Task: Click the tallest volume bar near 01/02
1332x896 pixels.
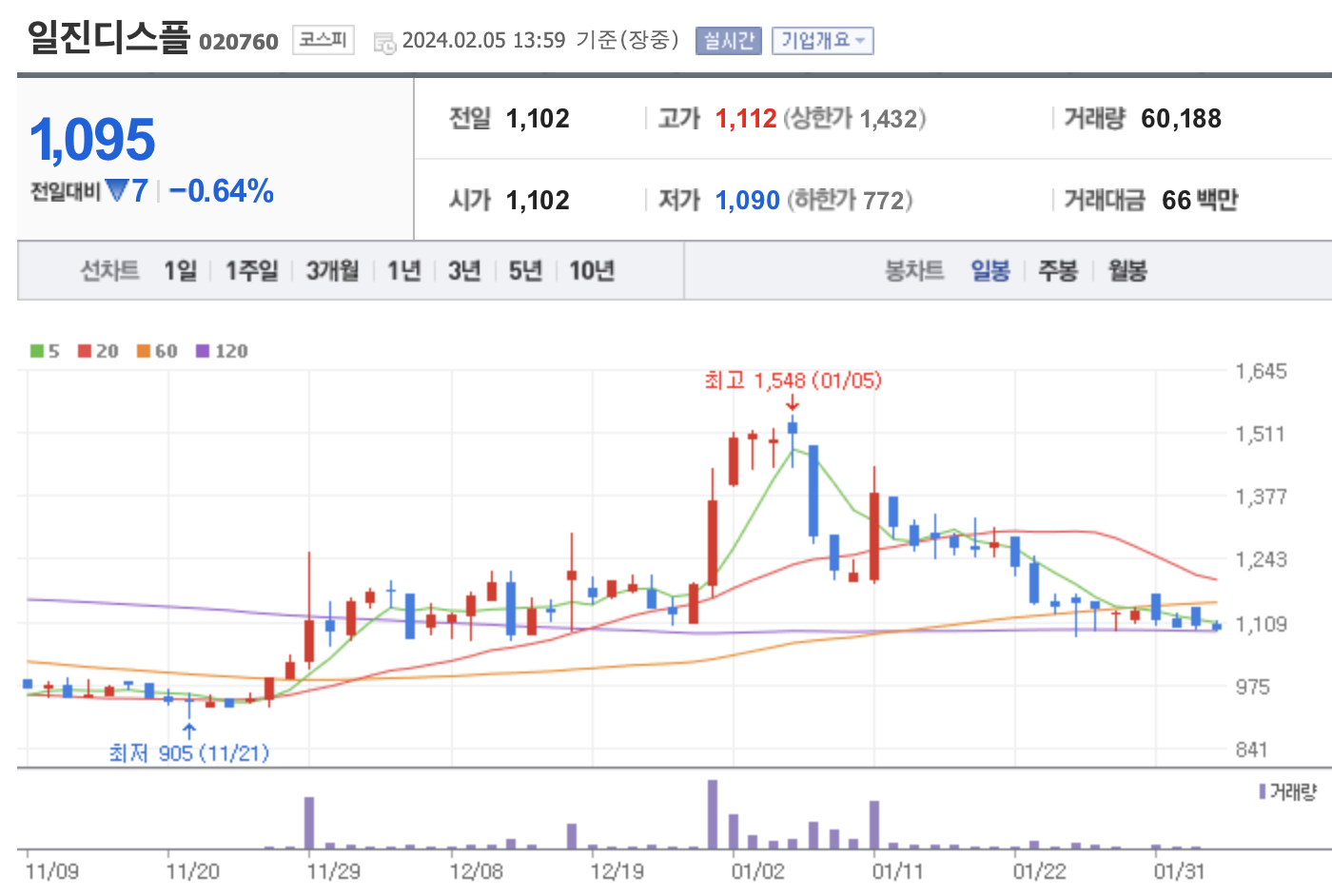Action: click(x=713, y=814)
